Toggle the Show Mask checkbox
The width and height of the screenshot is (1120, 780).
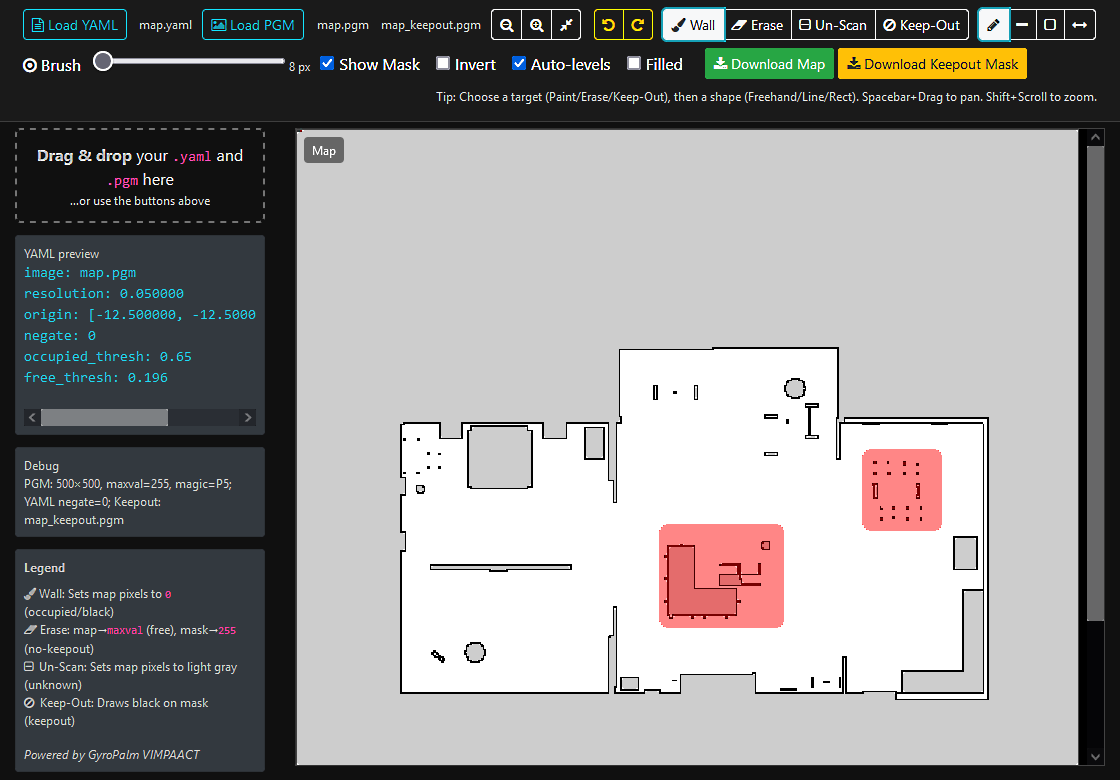(x=327, y=63)
